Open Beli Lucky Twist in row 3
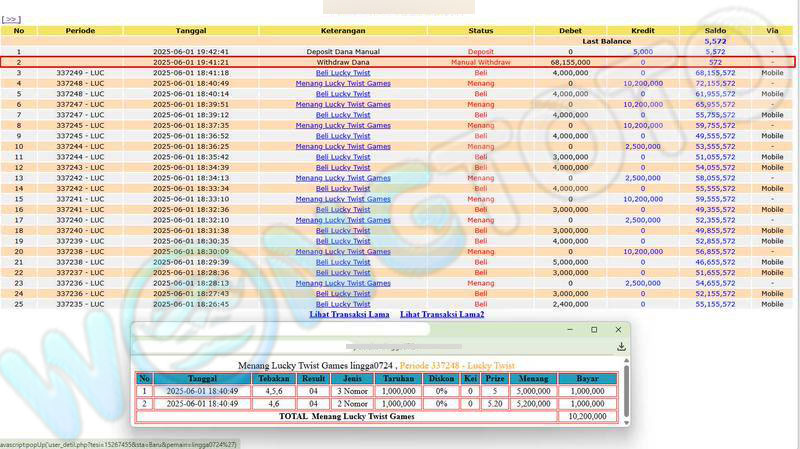This screenshot has height=449, width=800. click(343, 73)
